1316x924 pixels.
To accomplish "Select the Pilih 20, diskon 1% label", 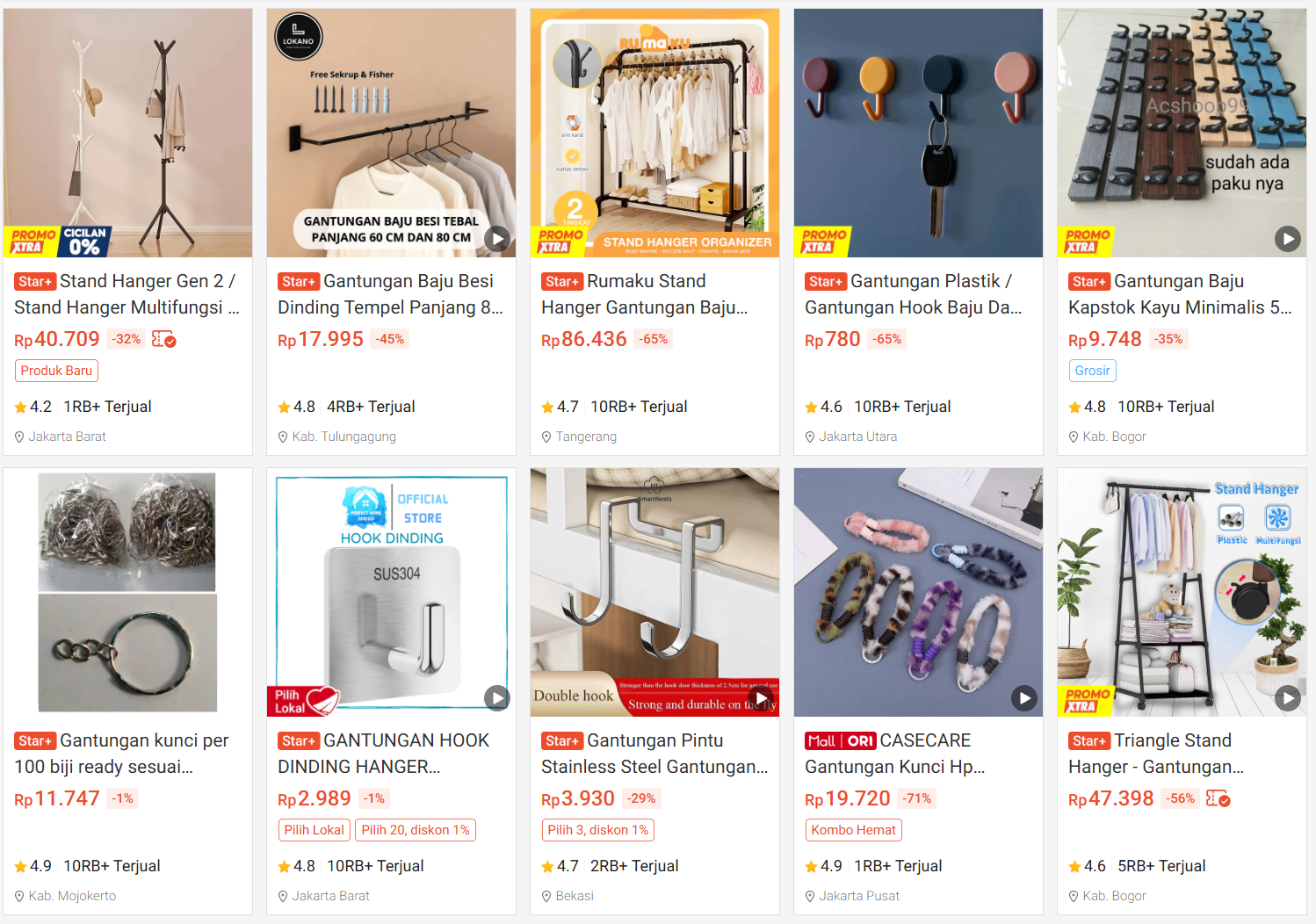I will pyautogui.click(x=416, y=830).
